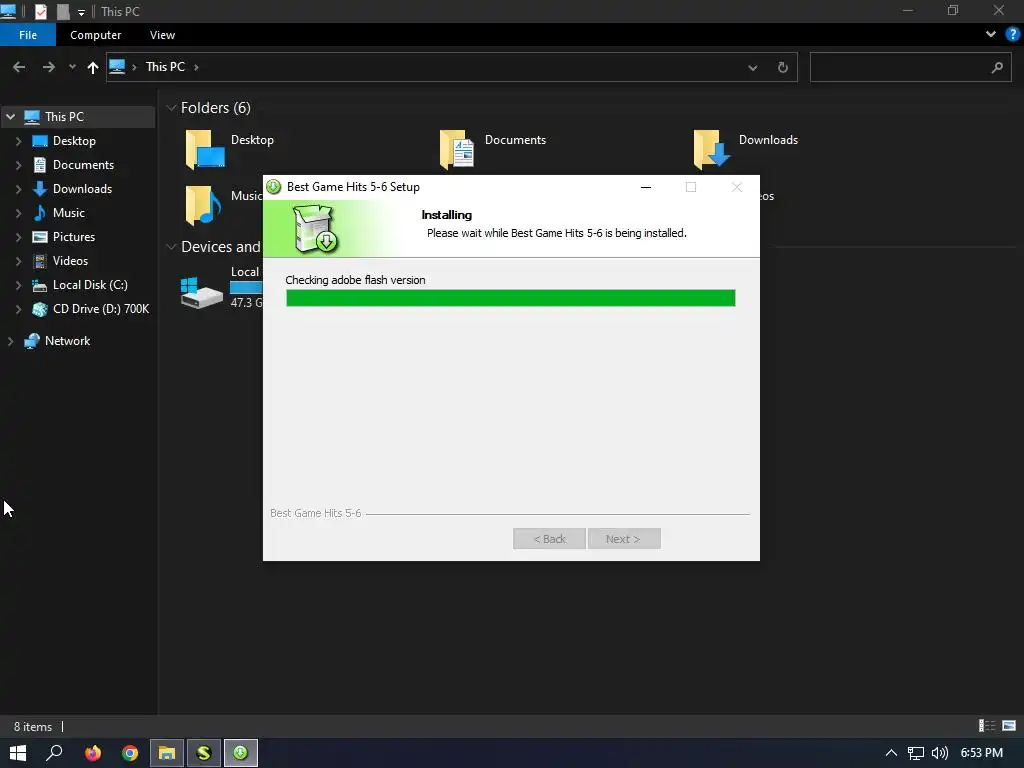Screen dimensions: 1024x768
Task: Switch to the View ribbon tab
Action: point(162,35)
